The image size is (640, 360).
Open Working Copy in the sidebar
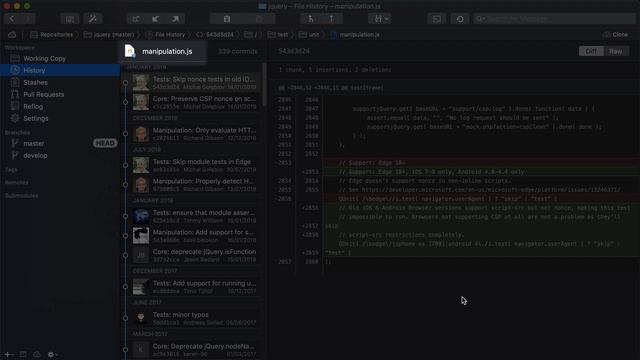(x=60, y=58)
